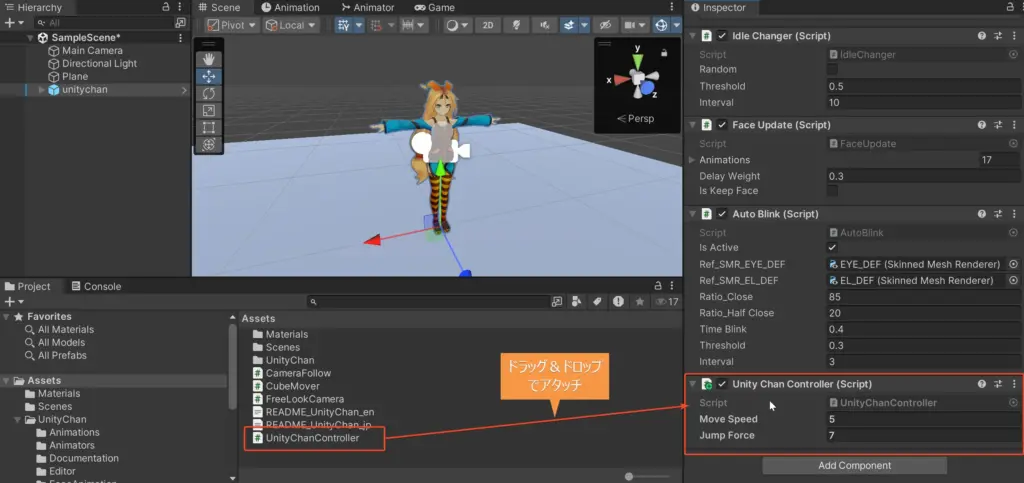Collapse the Idle Changer component
This screenshot has height=483, width=1024.
(692, 36)
